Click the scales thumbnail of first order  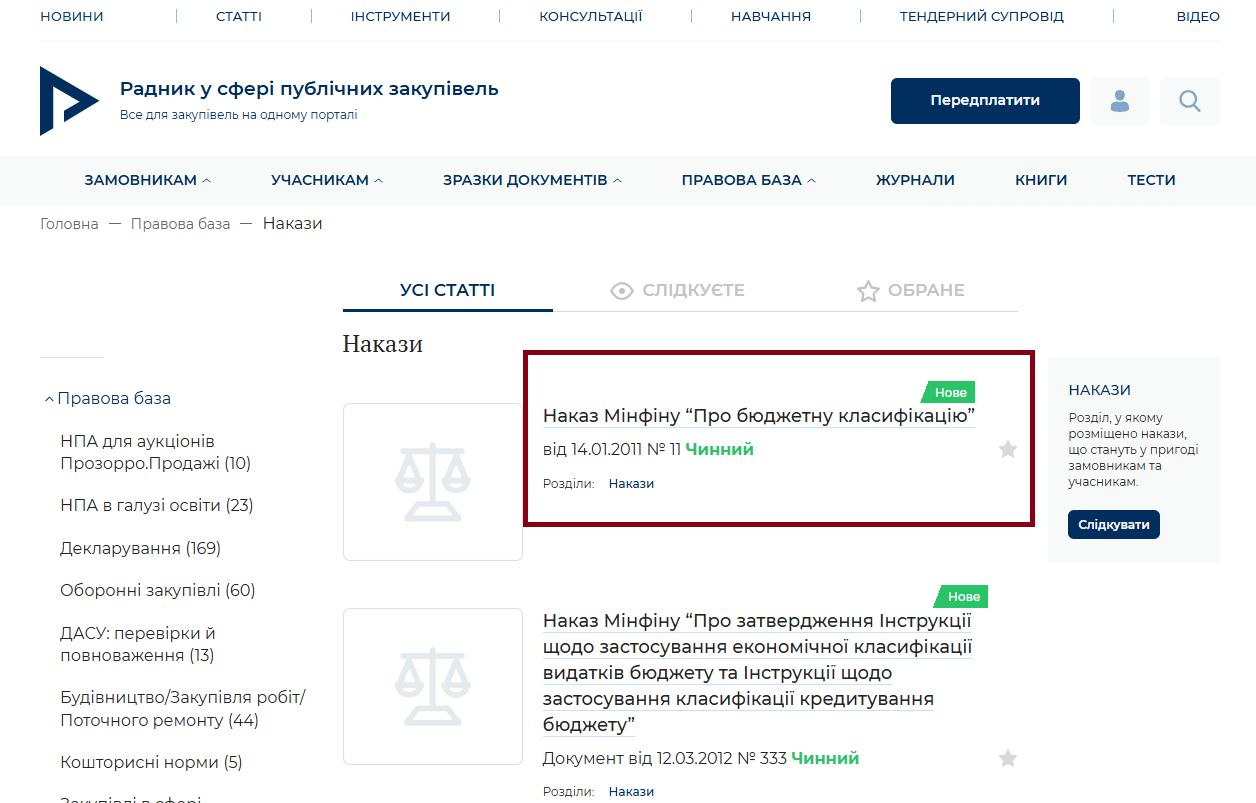click(432, 482)
